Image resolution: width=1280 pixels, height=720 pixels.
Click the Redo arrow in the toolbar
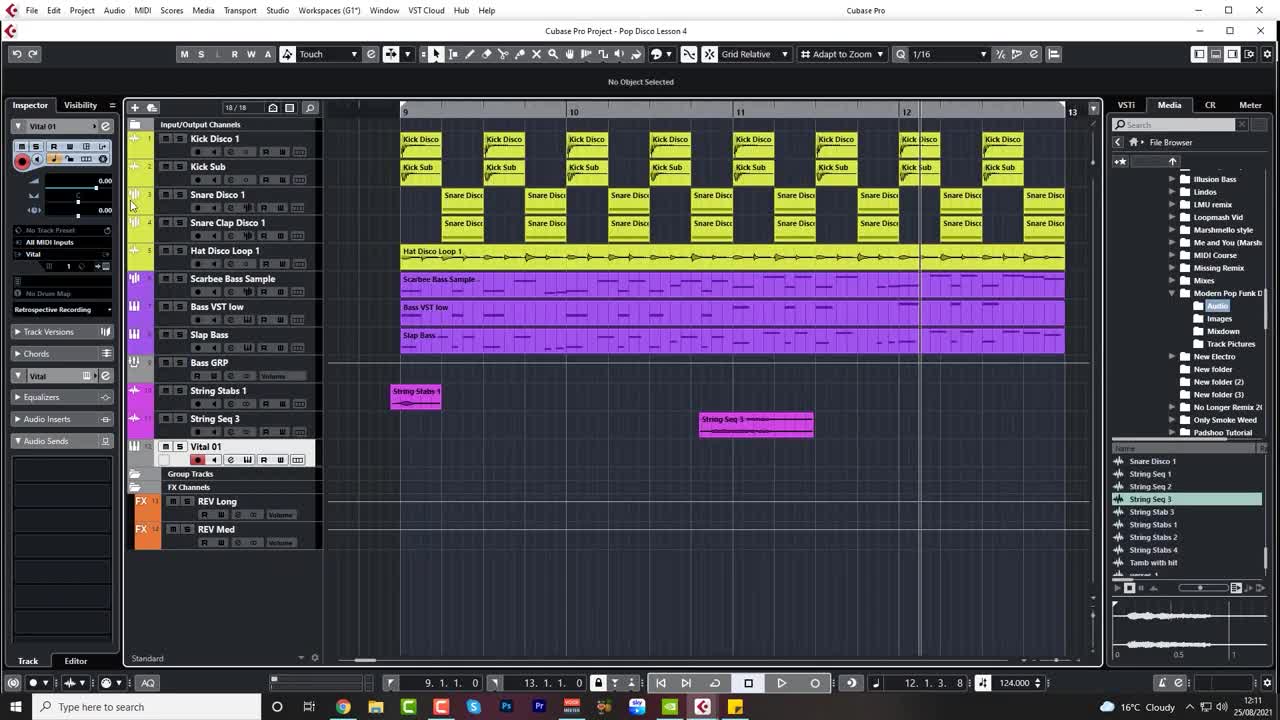(33, 54)
